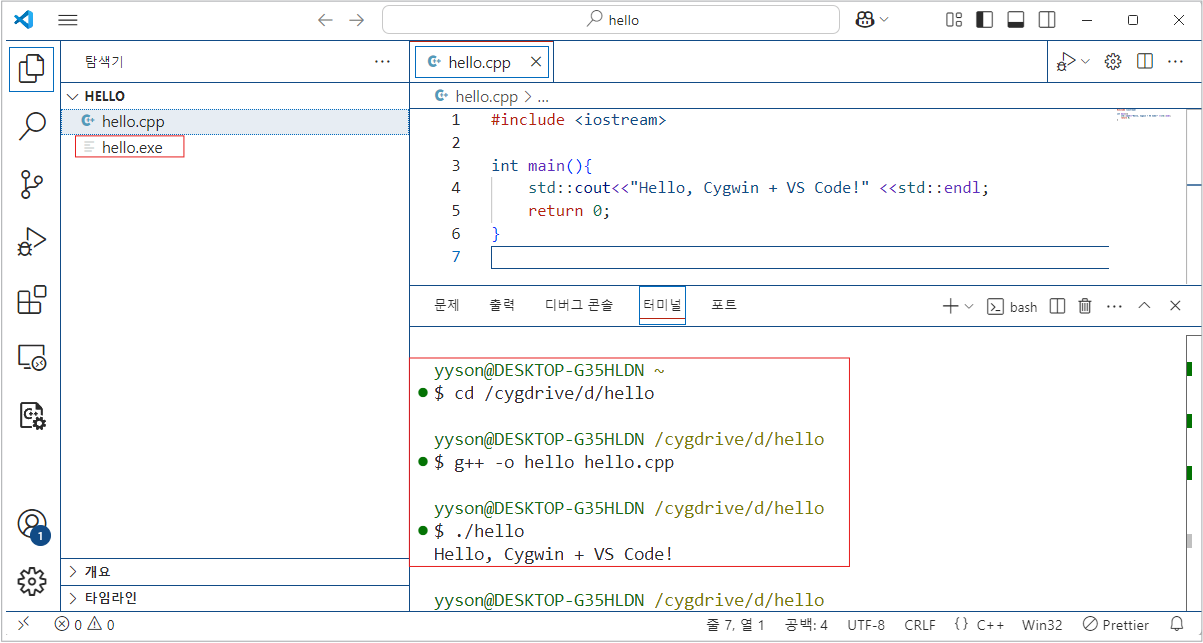
Task: Click the 줄 7, 열 1 cursor position
Action: coord(735,624)
